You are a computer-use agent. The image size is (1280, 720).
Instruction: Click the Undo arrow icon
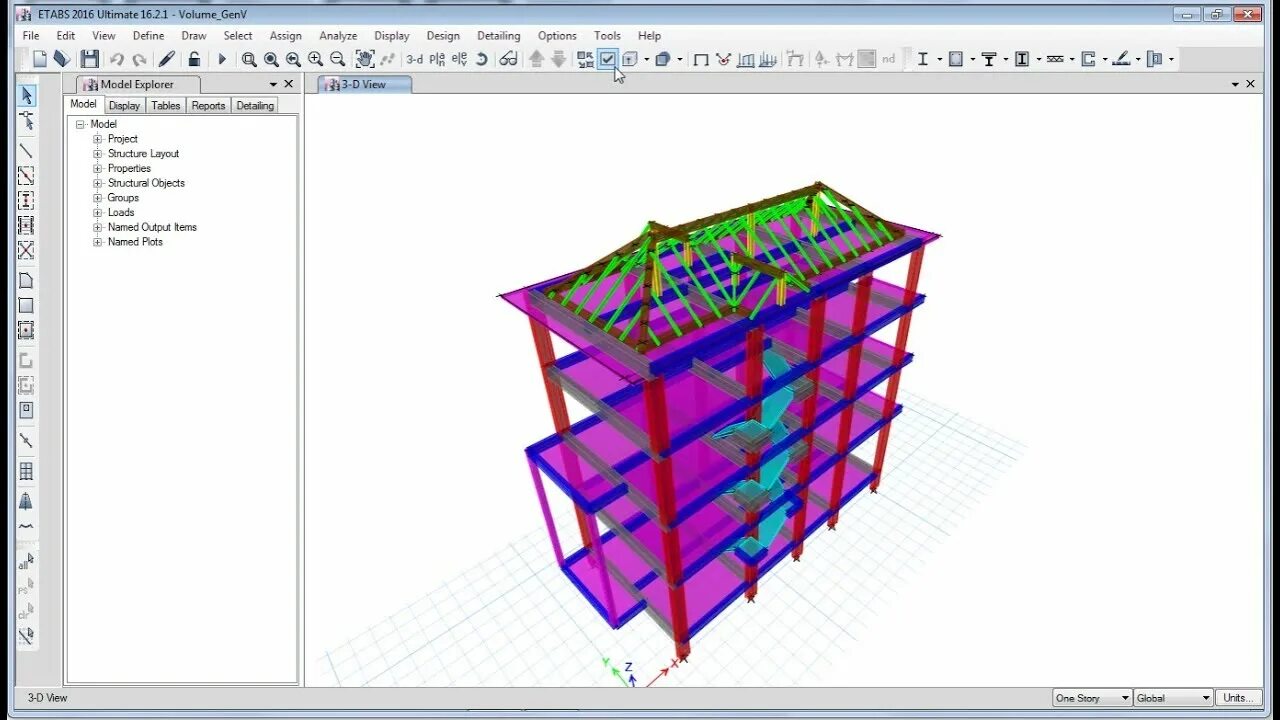pos(117,59)
